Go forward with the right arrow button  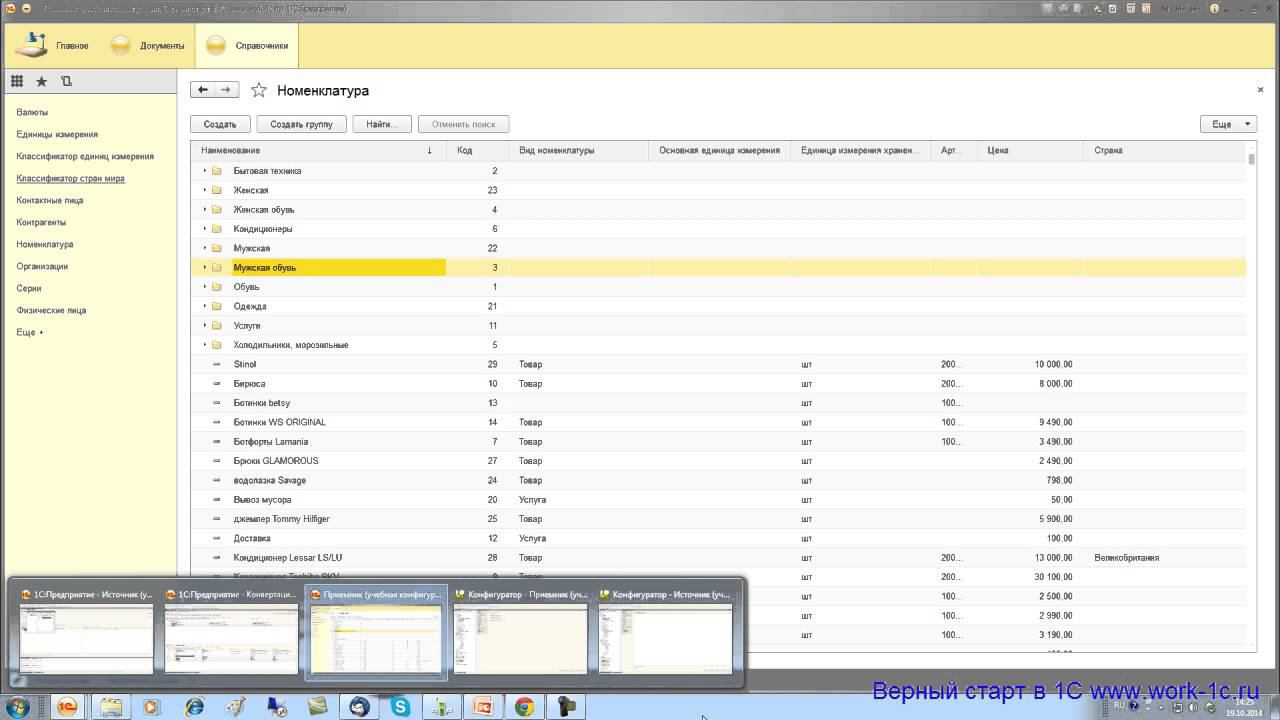click(x=227, y=90)
